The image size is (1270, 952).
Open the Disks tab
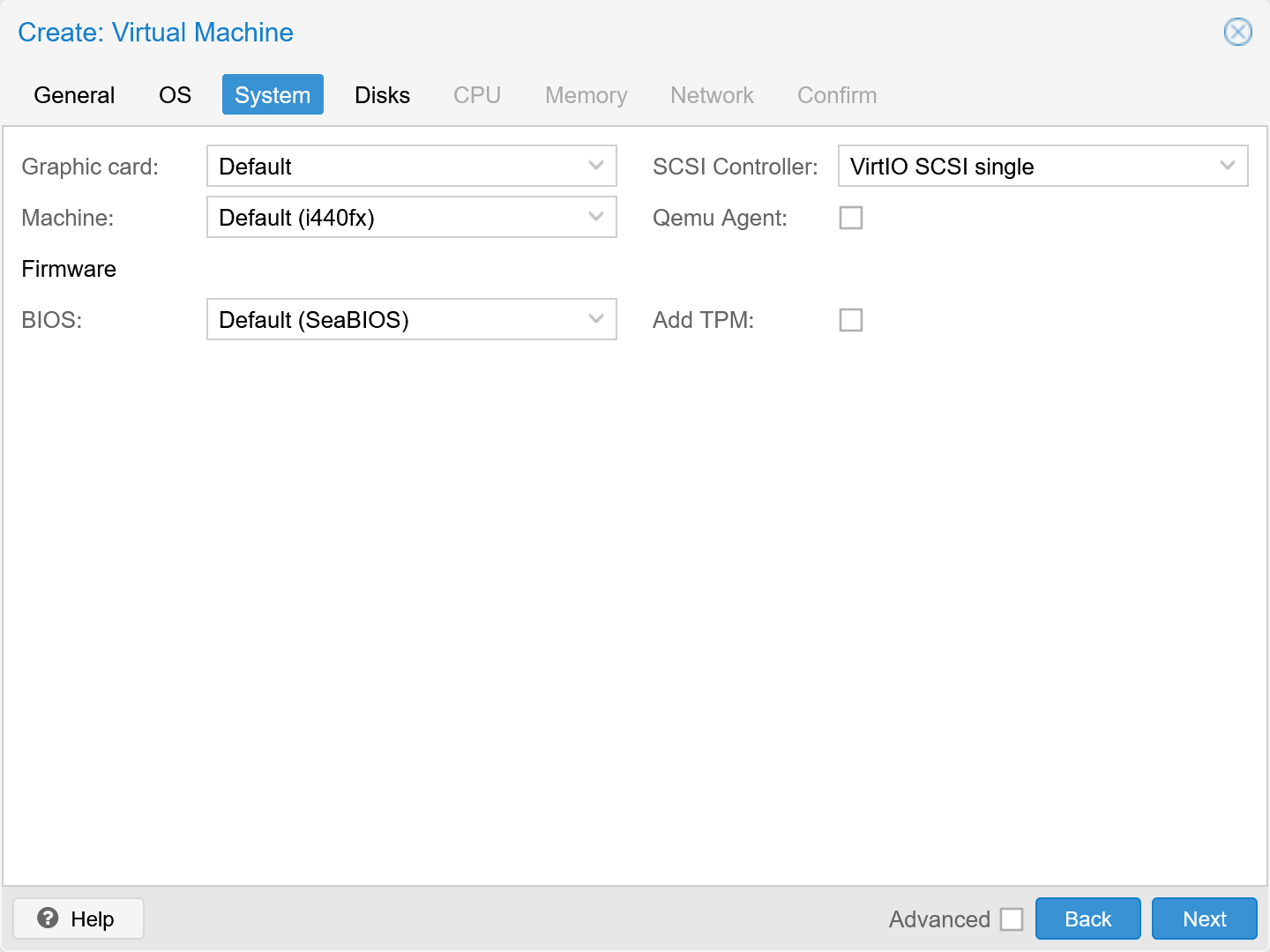click(x=382, y=94)
